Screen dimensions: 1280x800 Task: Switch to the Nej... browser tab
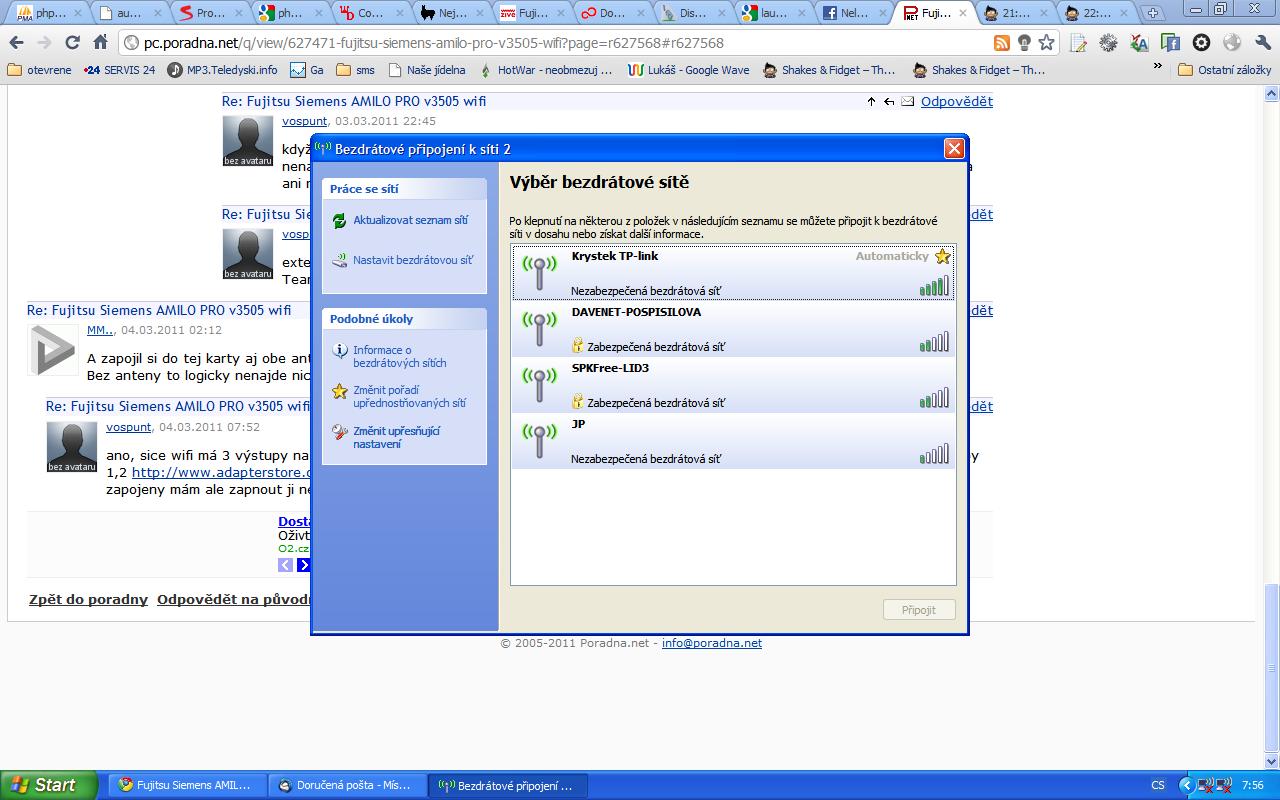pyautogui.click(x=450, y=13)
